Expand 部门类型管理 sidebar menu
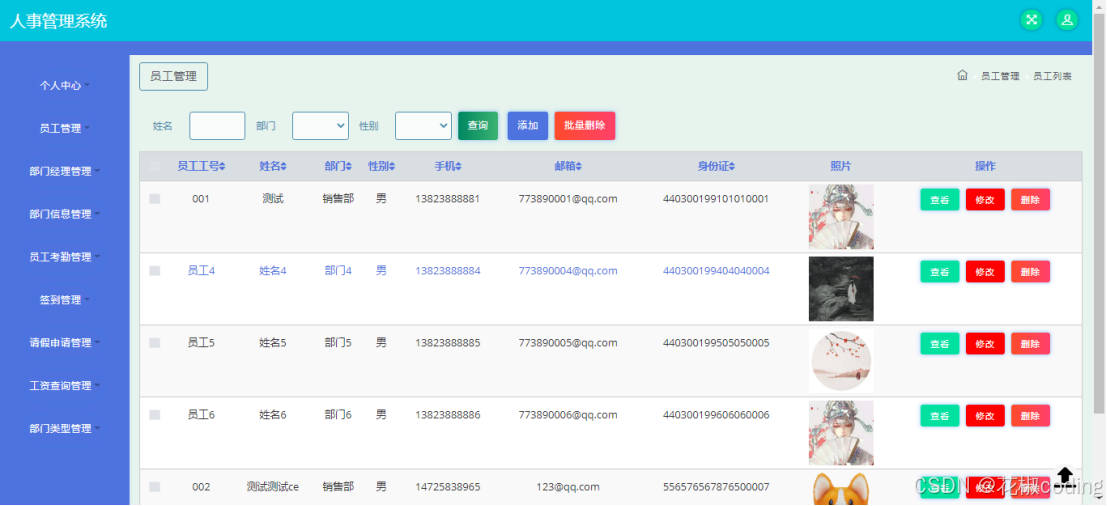Image resolution: width=1107 pixels, height=506 pixels. 64,428
